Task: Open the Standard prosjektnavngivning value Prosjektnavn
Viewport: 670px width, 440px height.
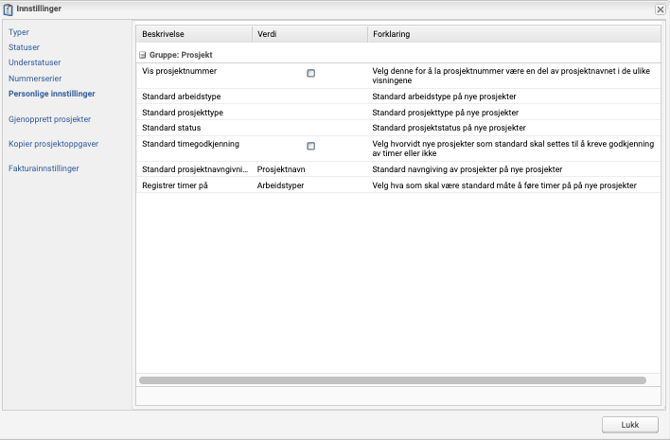Action: 281,170
